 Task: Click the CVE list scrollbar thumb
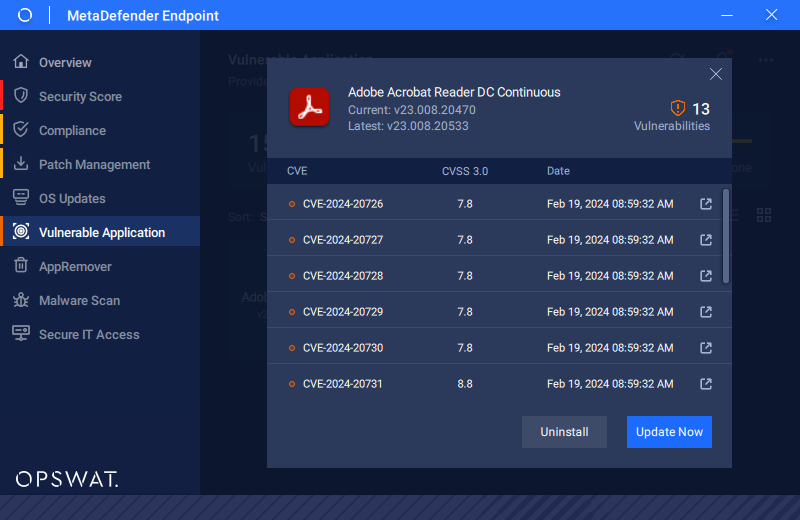click(x=726, y=236)
